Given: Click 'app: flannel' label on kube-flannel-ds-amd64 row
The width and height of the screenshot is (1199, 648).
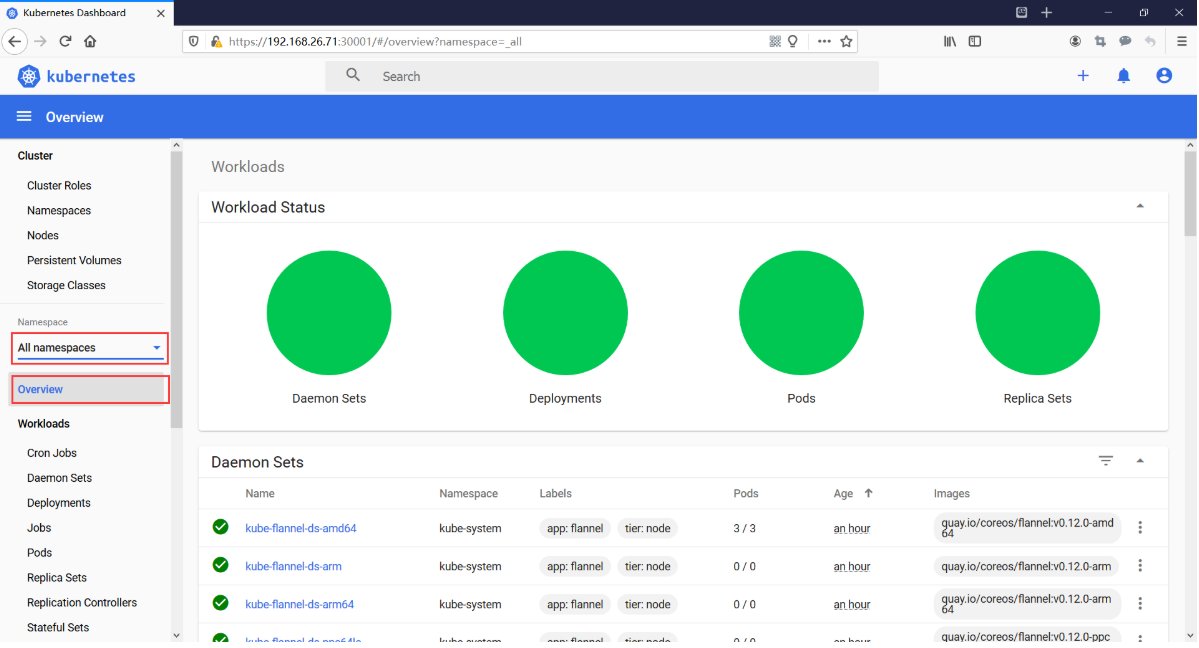Looking at the screenshot, I should (x=575, y=528).
